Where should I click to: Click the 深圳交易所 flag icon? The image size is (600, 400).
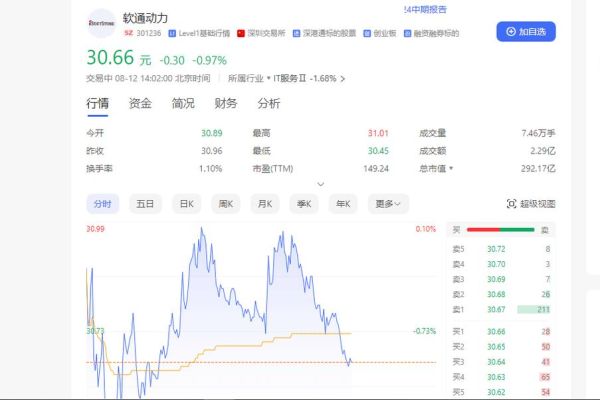(x=241, y=33)
